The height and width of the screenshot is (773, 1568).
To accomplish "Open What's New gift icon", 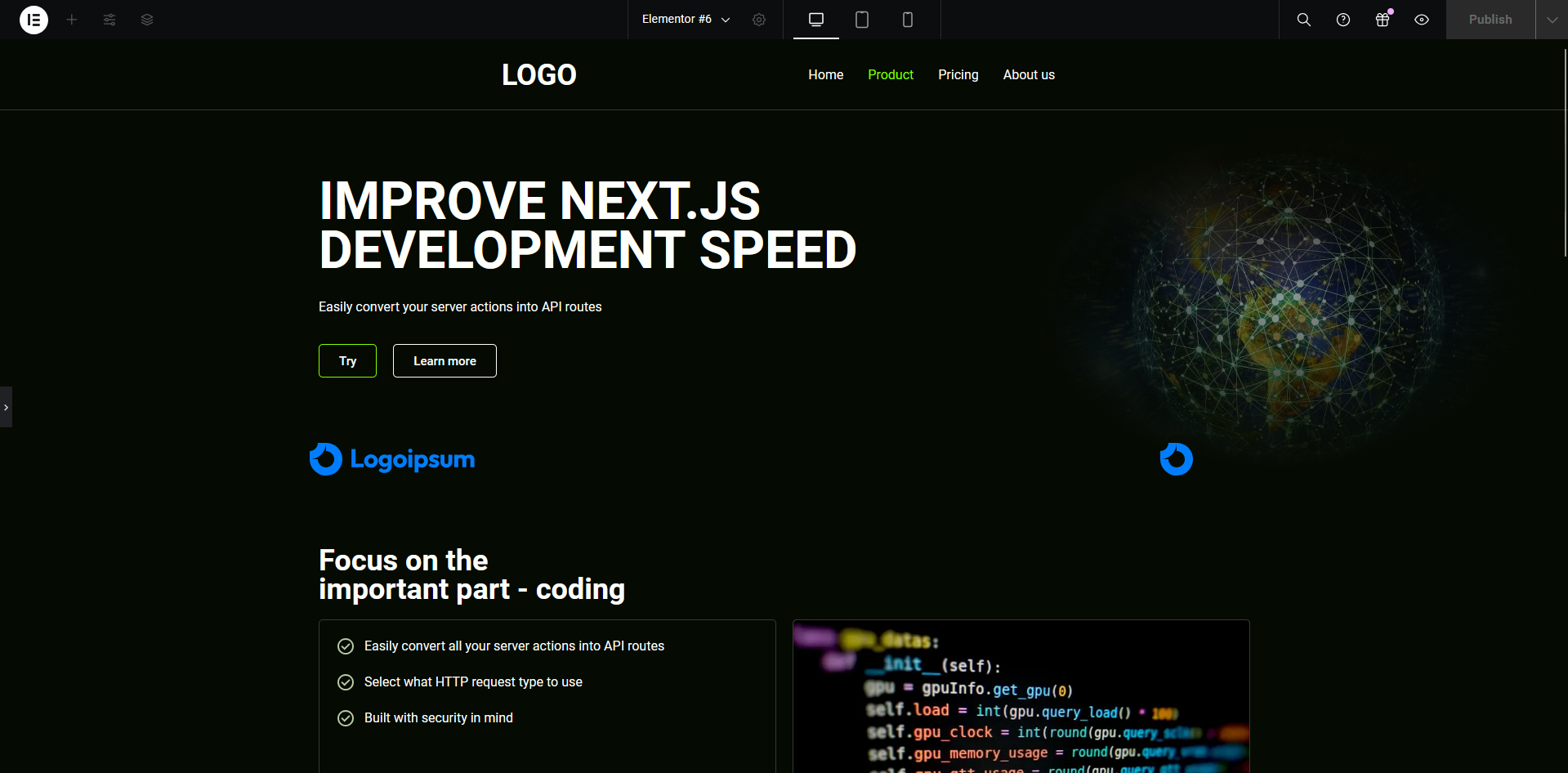I will click(x=1383, y=20).
